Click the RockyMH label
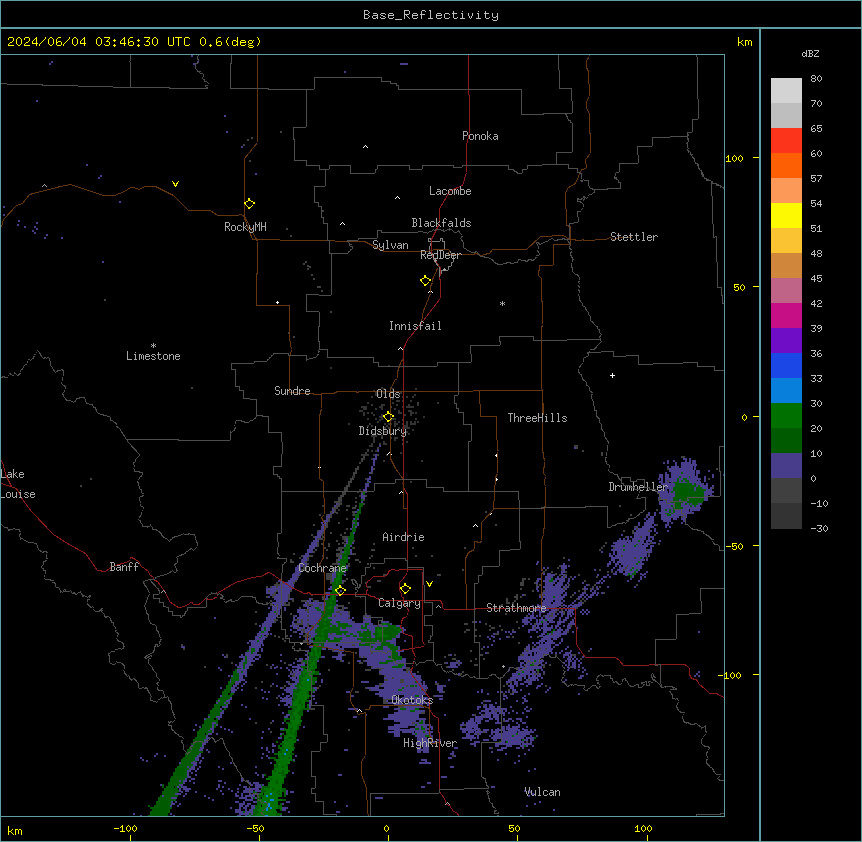The image size is (862, 842). coord(245,227)
